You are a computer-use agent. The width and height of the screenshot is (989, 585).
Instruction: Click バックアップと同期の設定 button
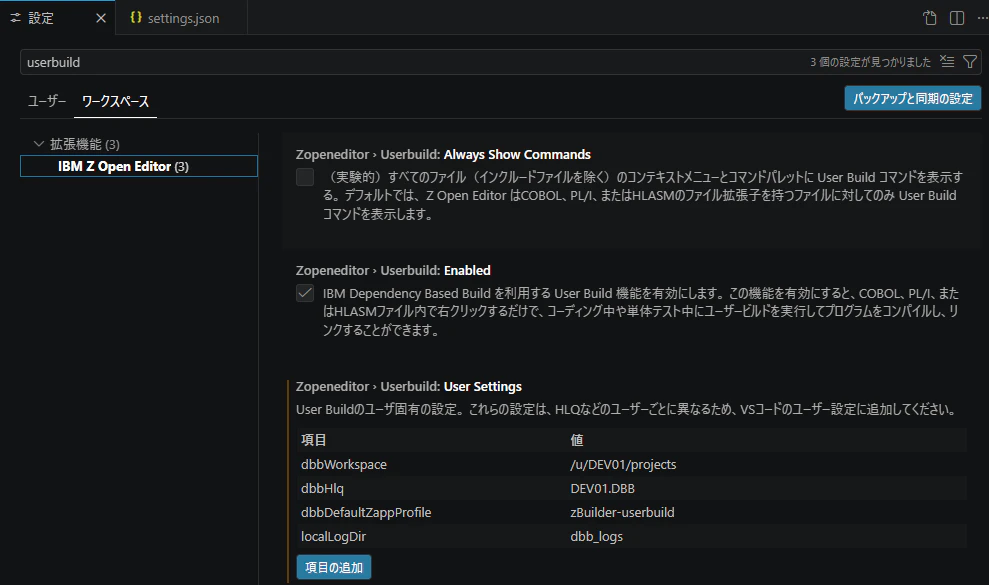[x=913, y=98]
